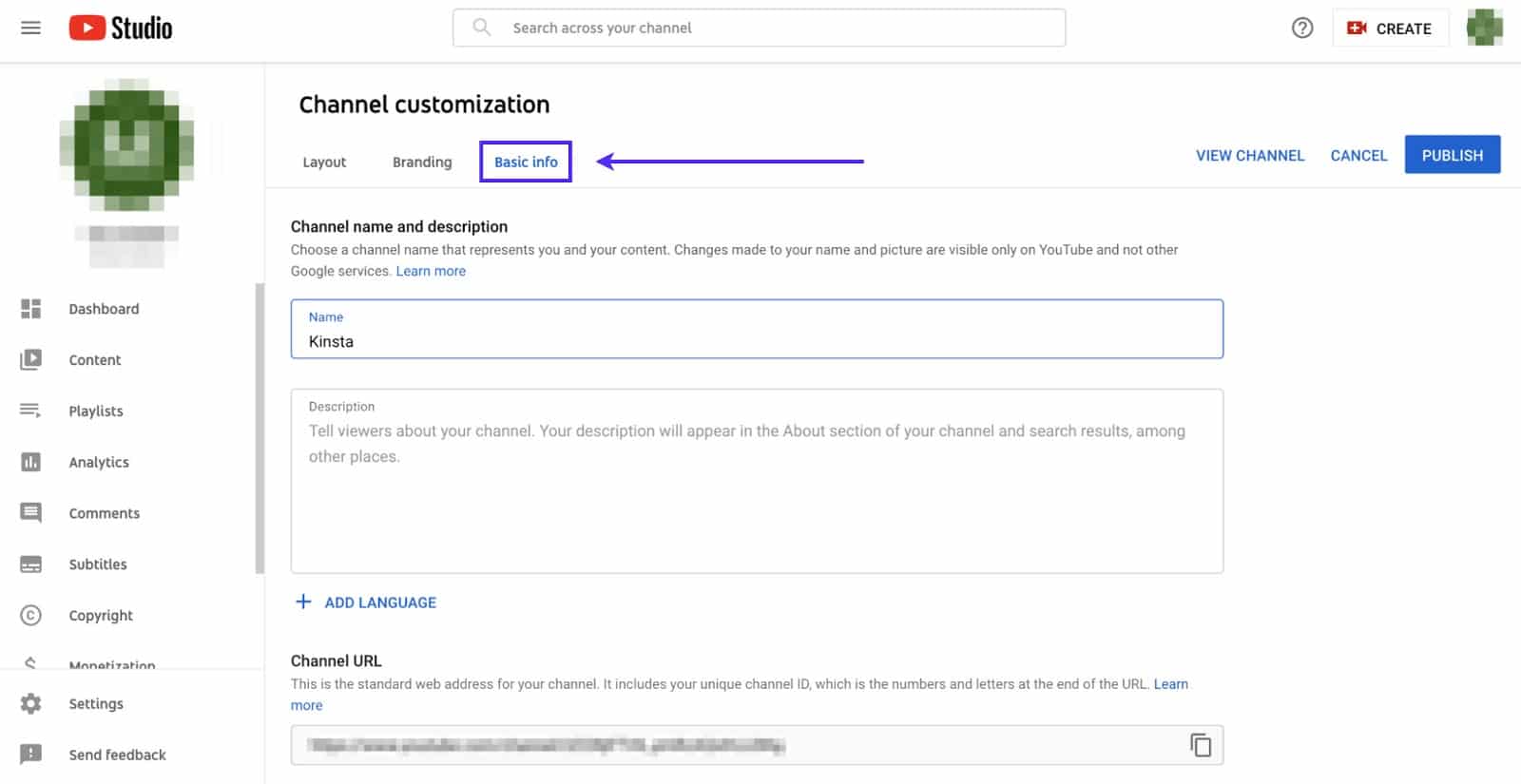Screen dimensions: 1521x784
Task: Click the YouTube Studio logo
Action: point(121,29)
